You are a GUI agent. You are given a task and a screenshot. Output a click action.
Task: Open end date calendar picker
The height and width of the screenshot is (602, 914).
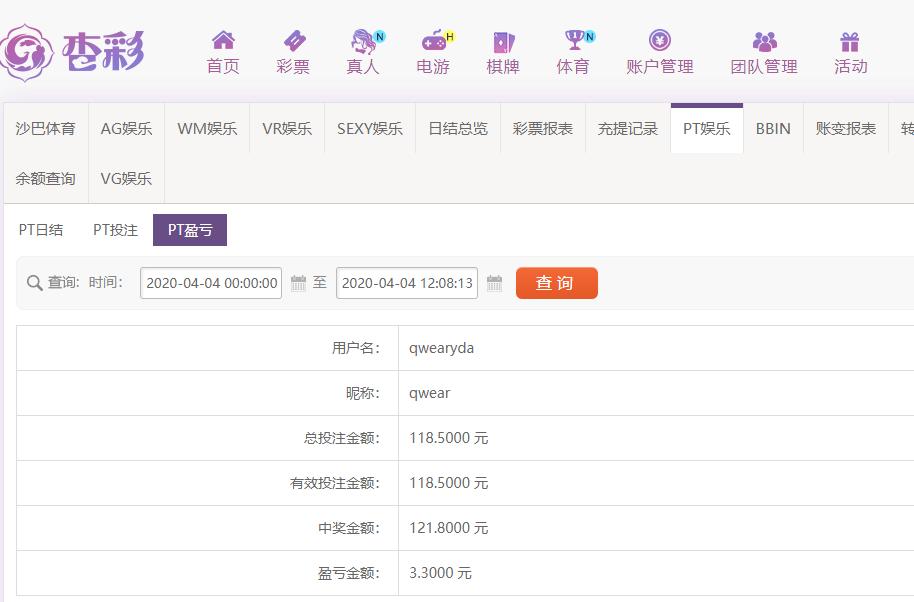tap(494, 283)
